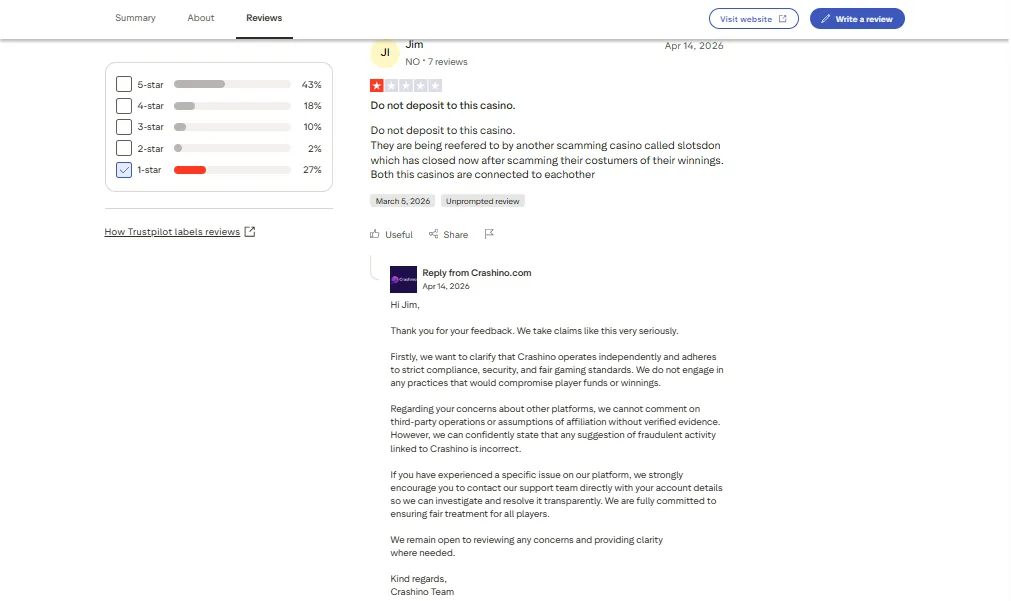Screen dimensions: 1011x601
Task: Click the Crashino.com logo thumbnail
Action: 404,279
